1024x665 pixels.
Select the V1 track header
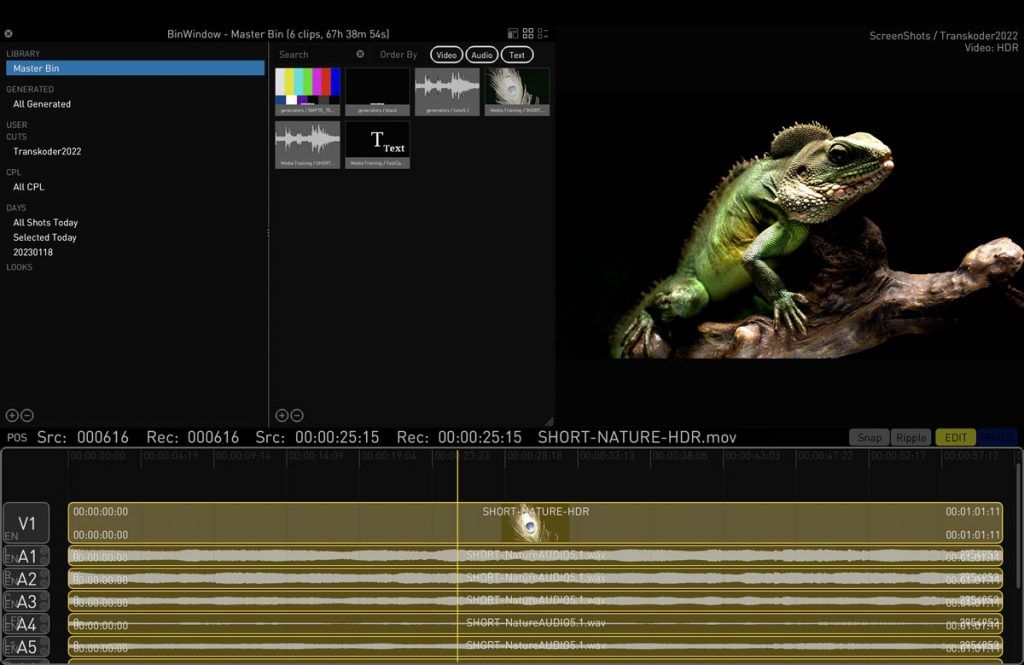point(26,523)
